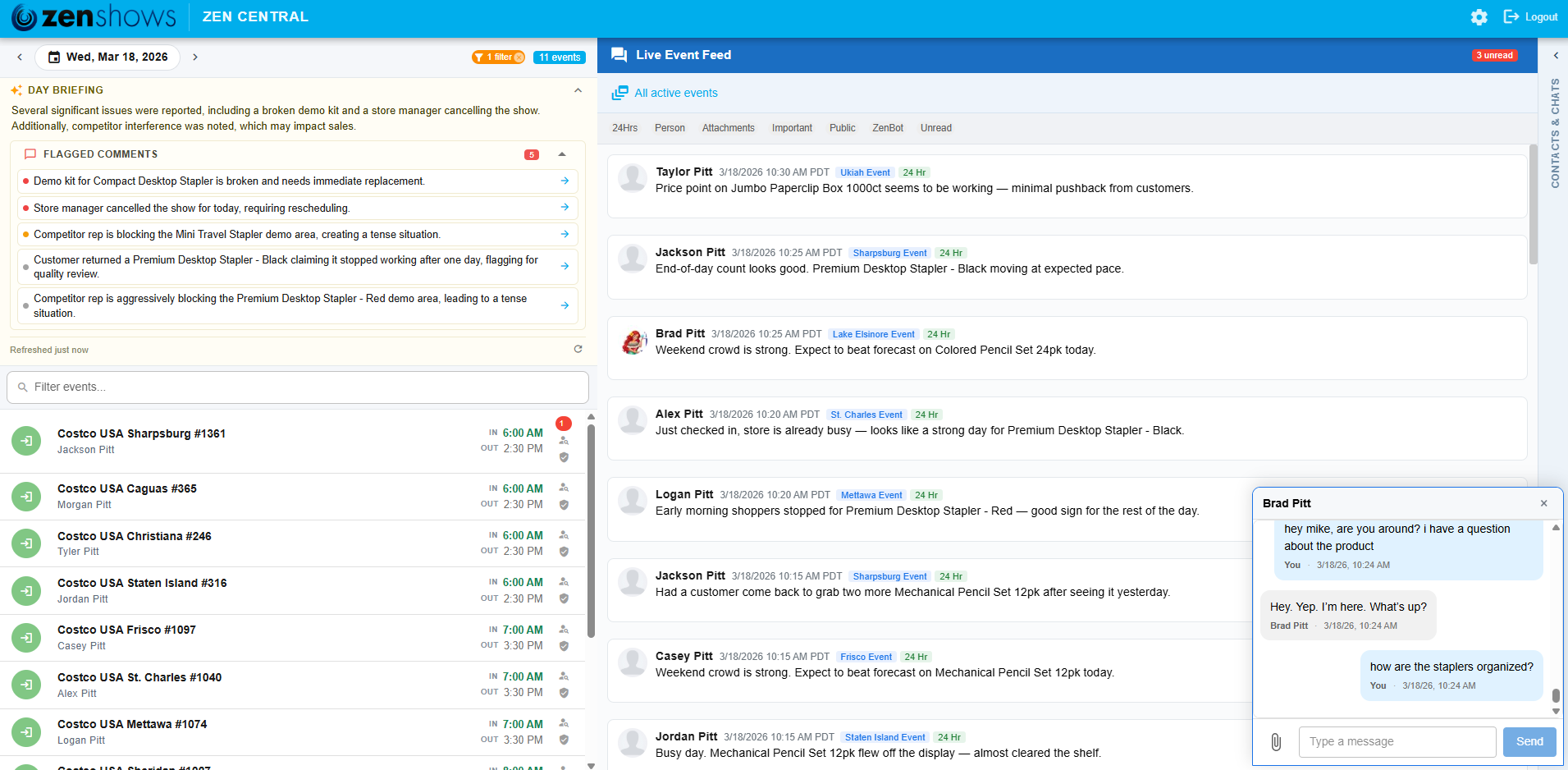The height and width of the screenshot is (770, 1568).
Task: Open the date picker for Wed, Mar 18, 2026
Action: click(107, 57)
